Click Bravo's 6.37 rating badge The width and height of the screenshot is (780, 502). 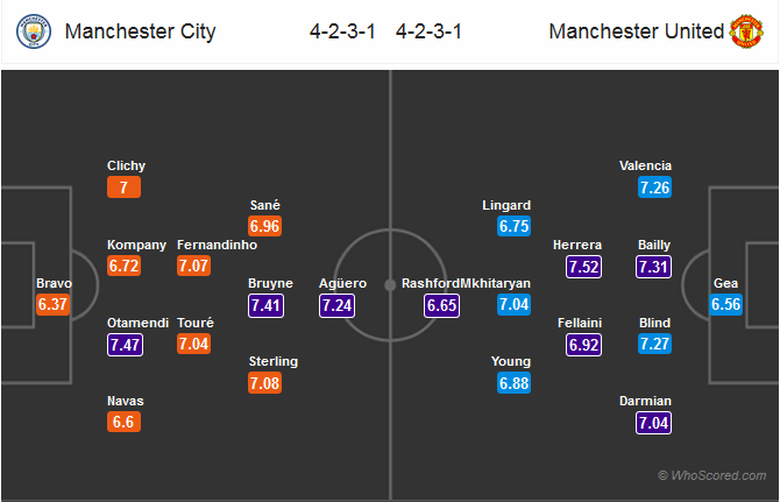[53, 304]
